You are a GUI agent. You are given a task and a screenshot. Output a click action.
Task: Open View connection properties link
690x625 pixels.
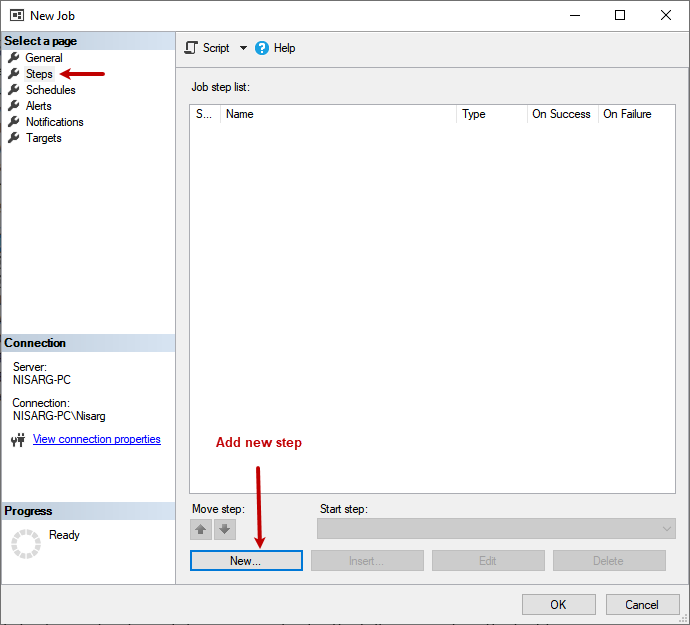click(x=97, y=439)
